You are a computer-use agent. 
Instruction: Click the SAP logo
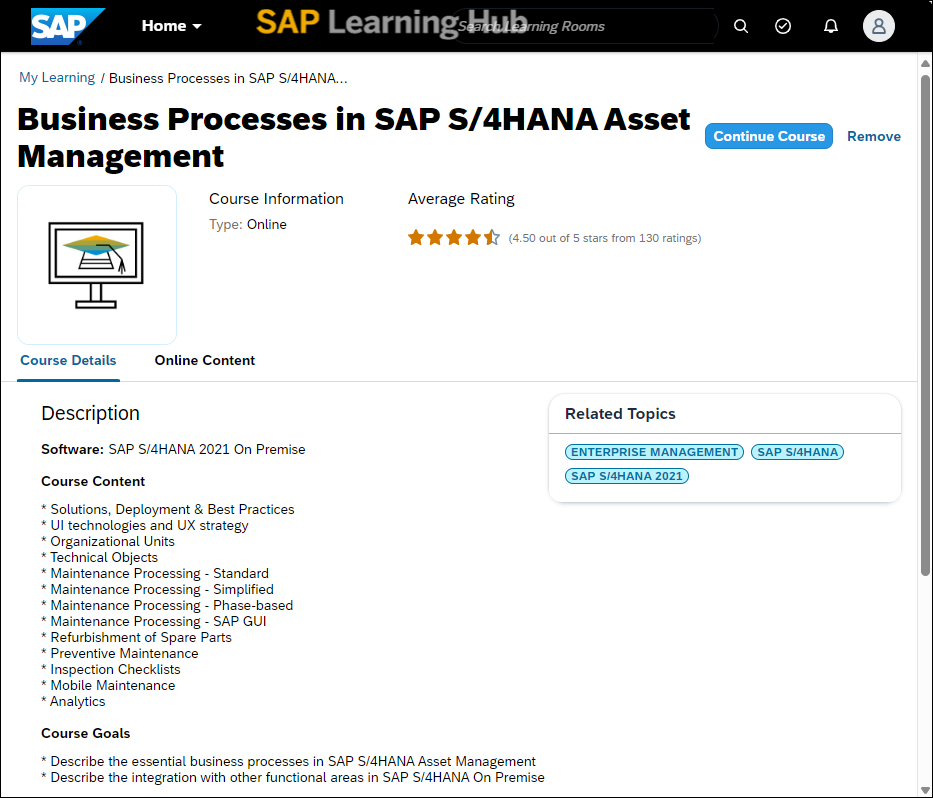tap(67, 26)
